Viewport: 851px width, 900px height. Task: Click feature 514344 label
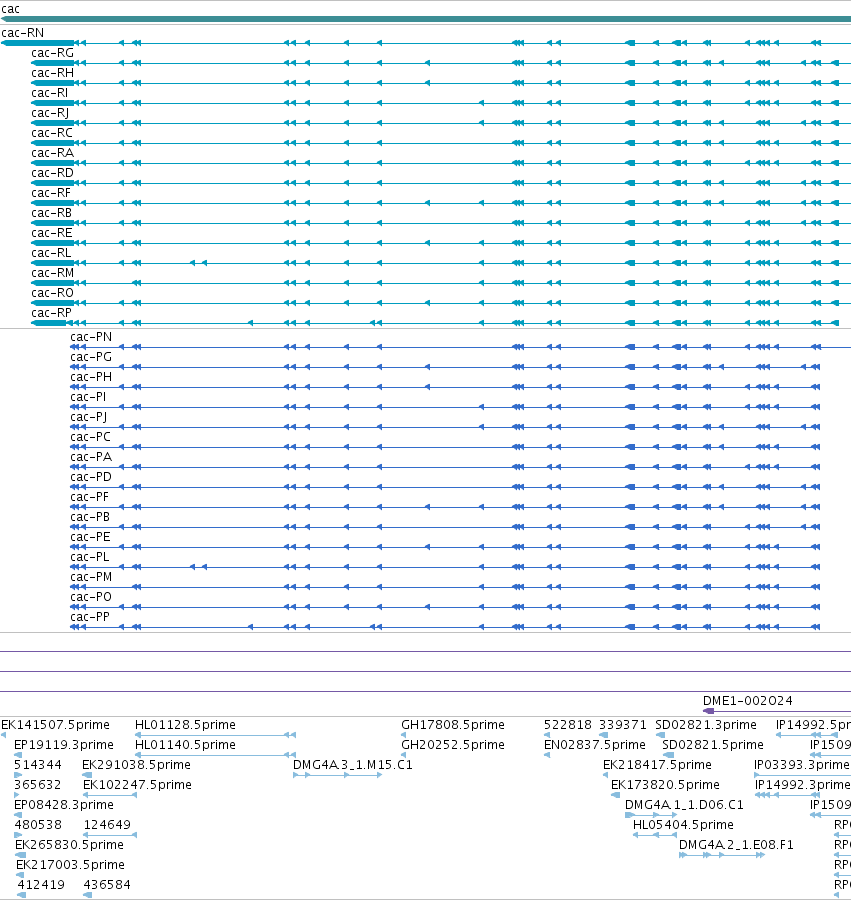click(38, 765)
